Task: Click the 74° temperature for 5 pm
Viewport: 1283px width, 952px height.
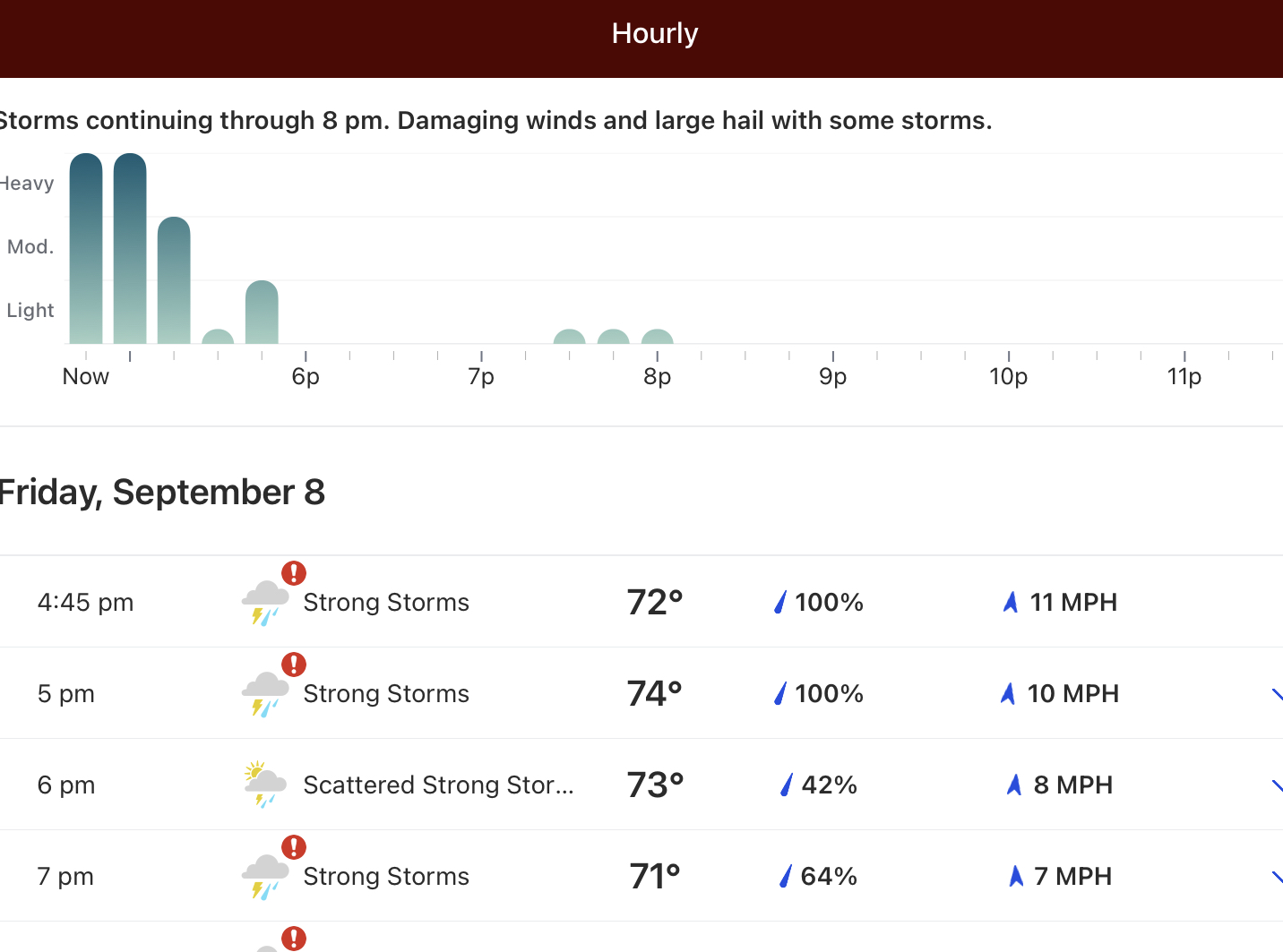Action: [x=654, y=693]
